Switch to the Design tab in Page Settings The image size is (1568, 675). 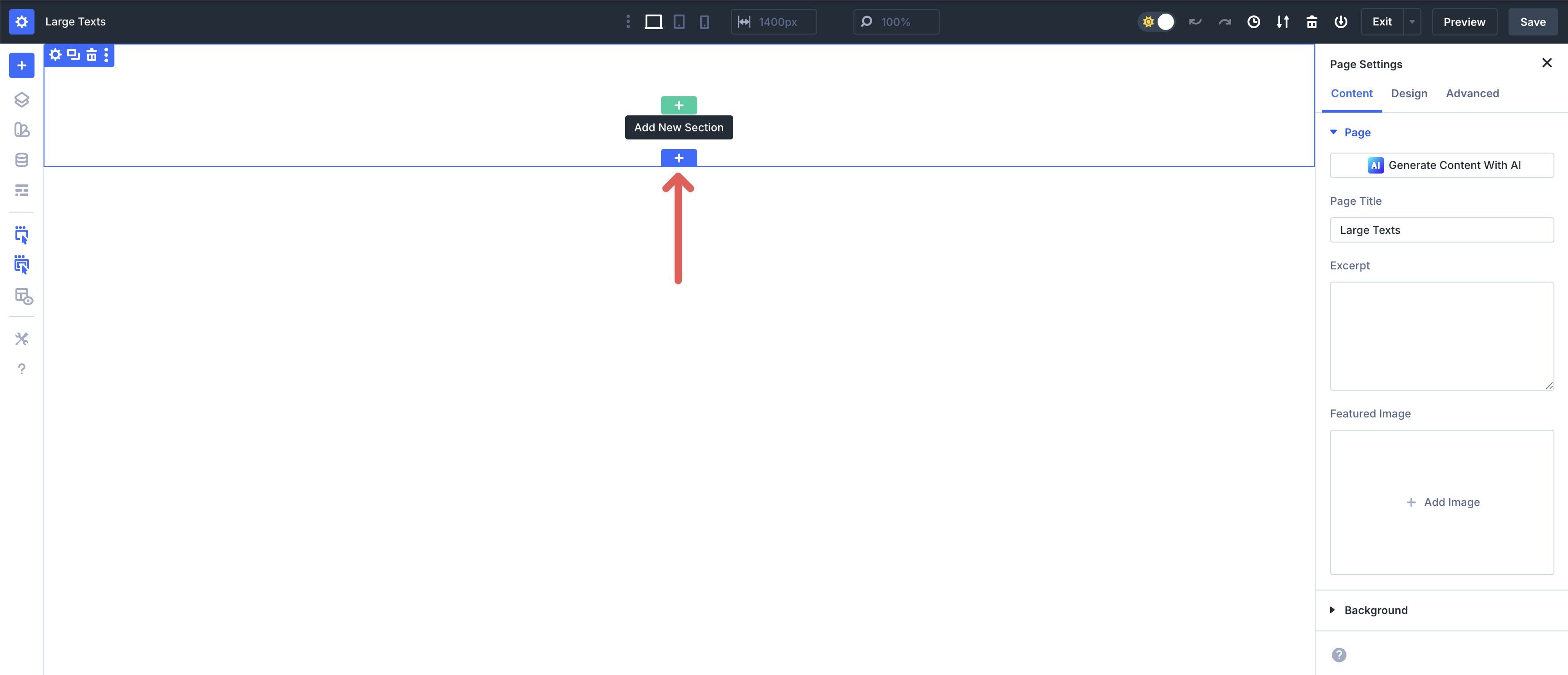(x=1409, y=93)
